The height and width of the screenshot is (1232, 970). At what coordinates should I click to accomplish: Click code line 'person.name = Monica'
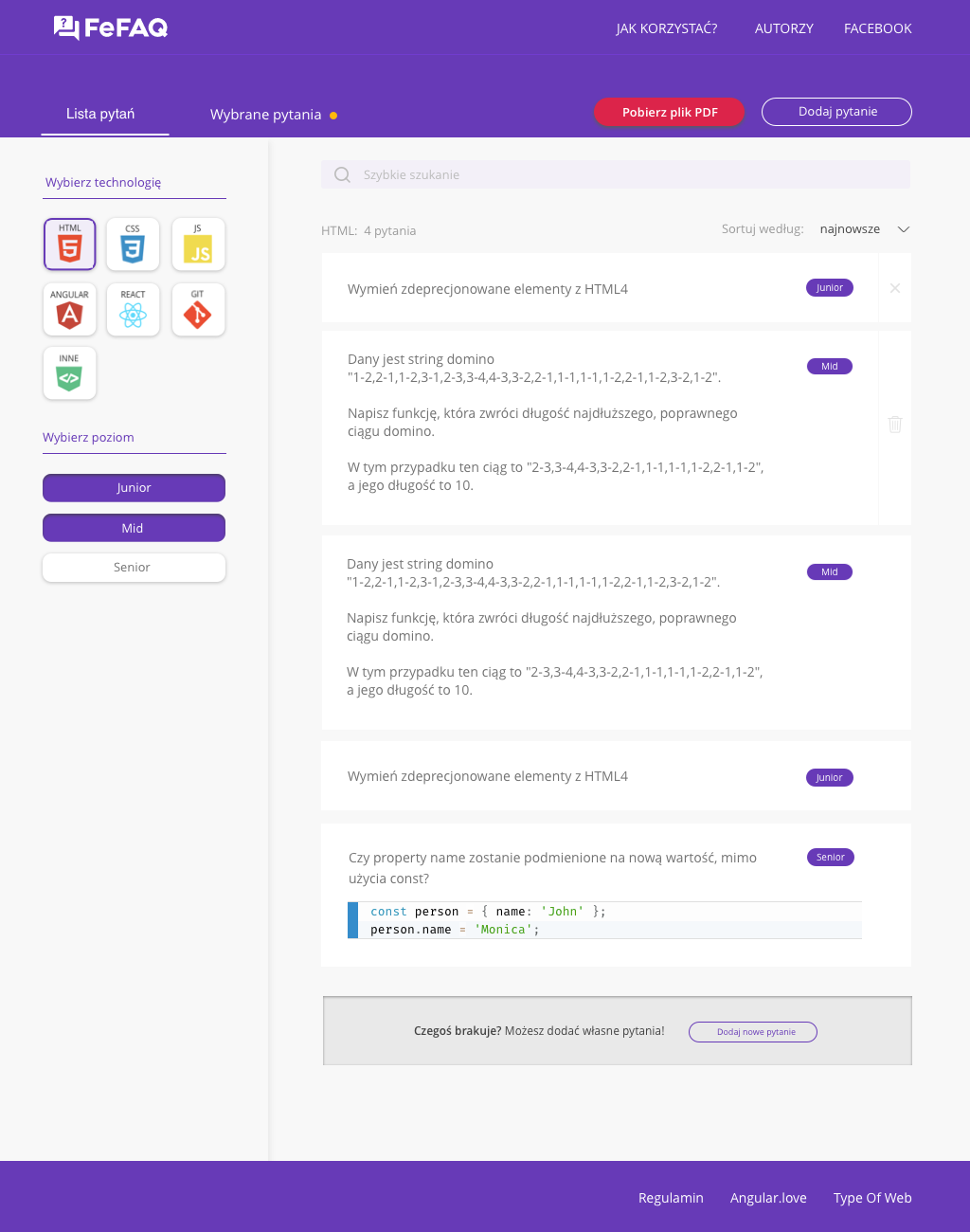click(455, 930)
